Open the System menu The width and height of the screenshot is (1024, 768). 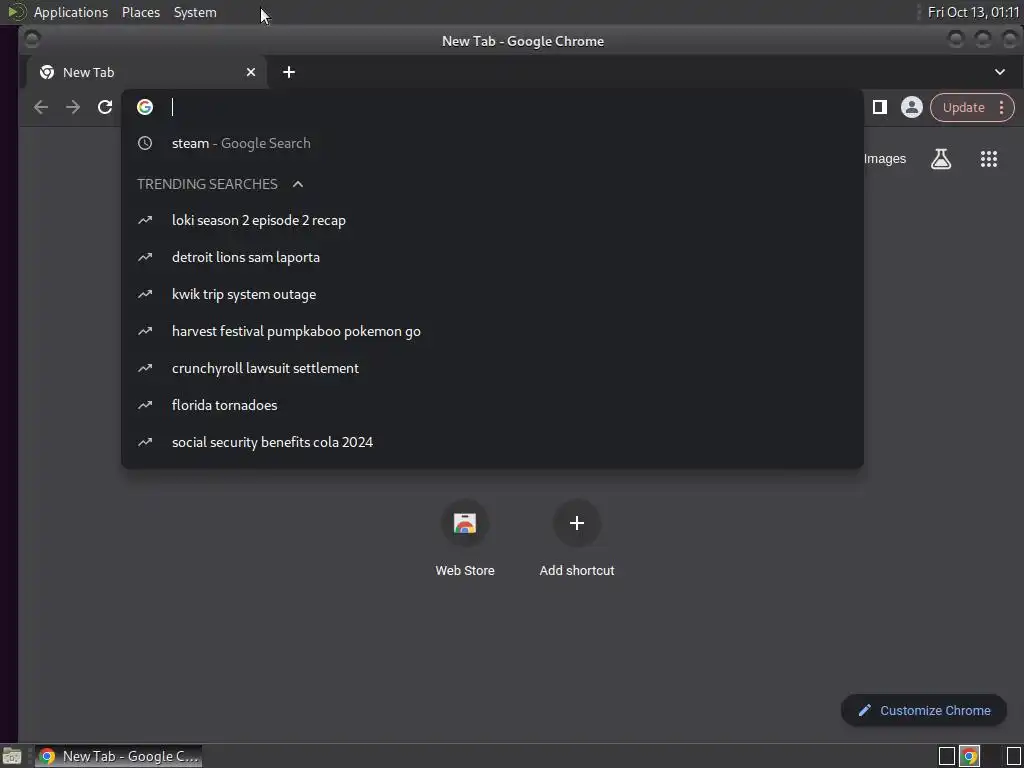click(195, 12)
